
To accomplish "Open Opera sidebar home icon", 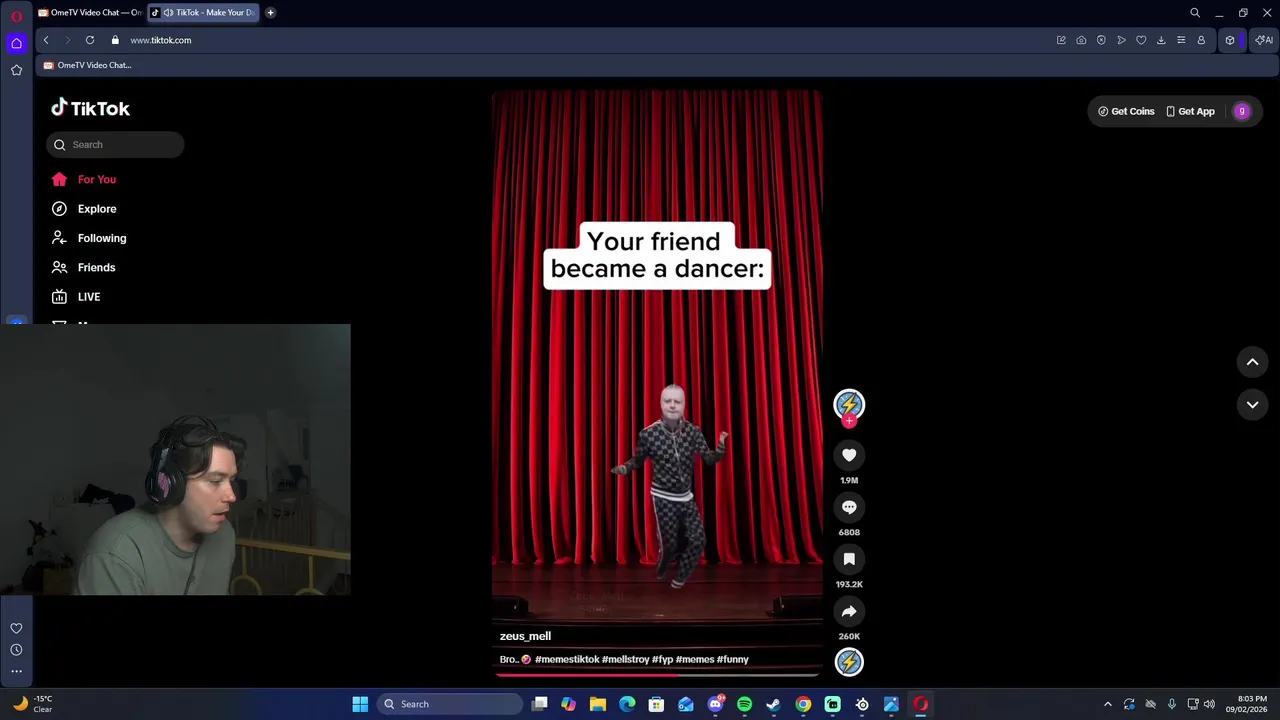I will 16,43.
